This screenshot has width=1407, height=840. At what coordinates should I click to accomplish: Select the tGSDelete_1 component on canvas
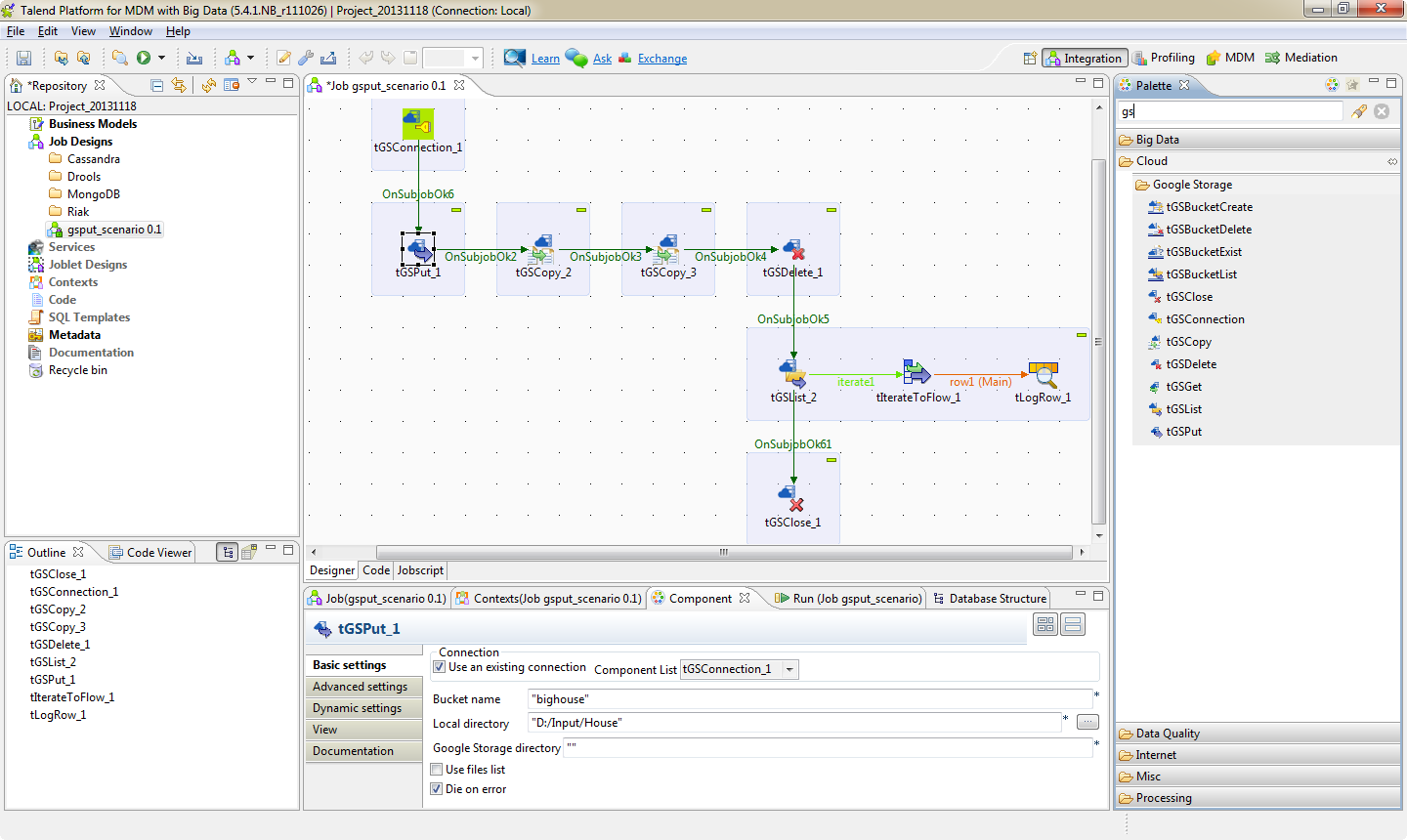793,250
